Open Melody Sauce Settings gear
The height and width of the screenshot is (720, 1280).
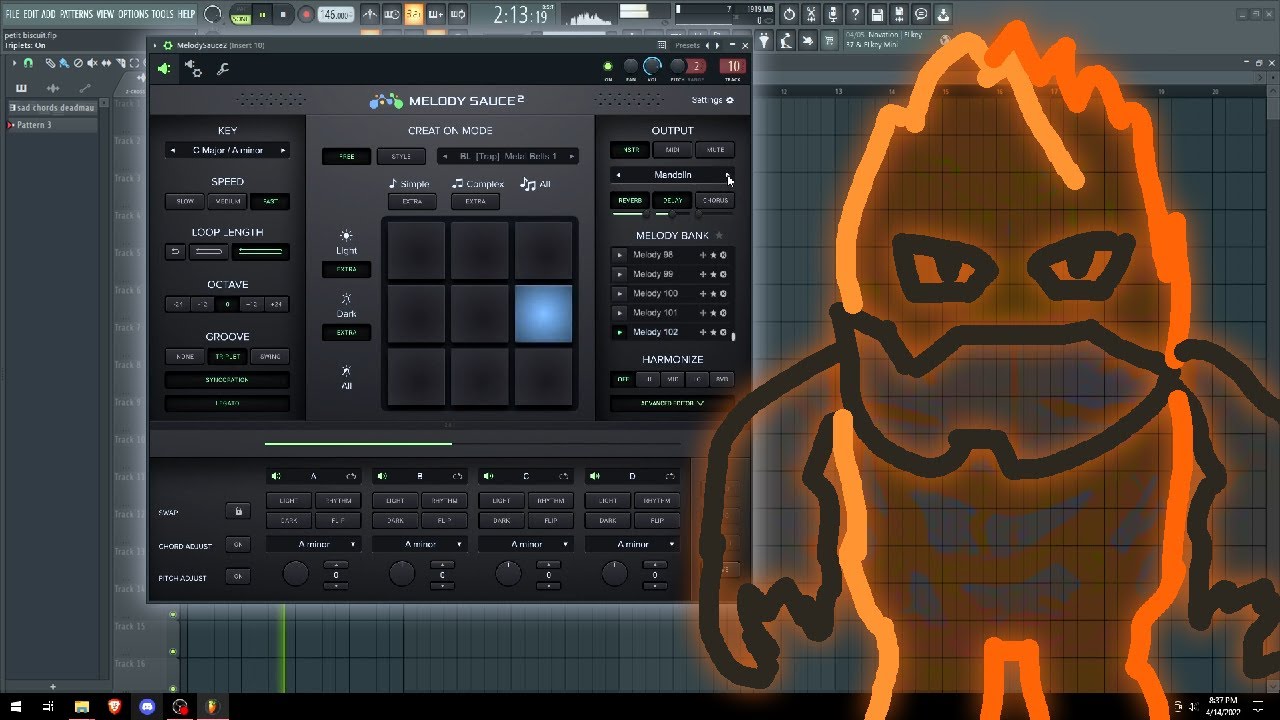[730, 100]
